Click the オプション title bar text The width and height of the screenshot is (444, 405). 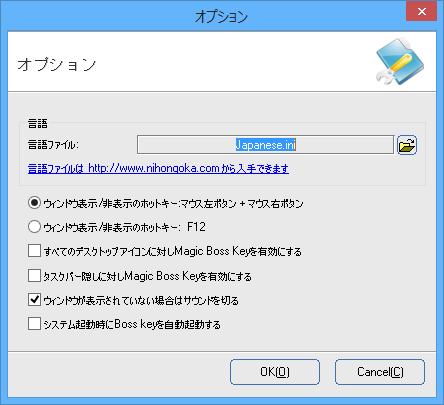point(221,16)
